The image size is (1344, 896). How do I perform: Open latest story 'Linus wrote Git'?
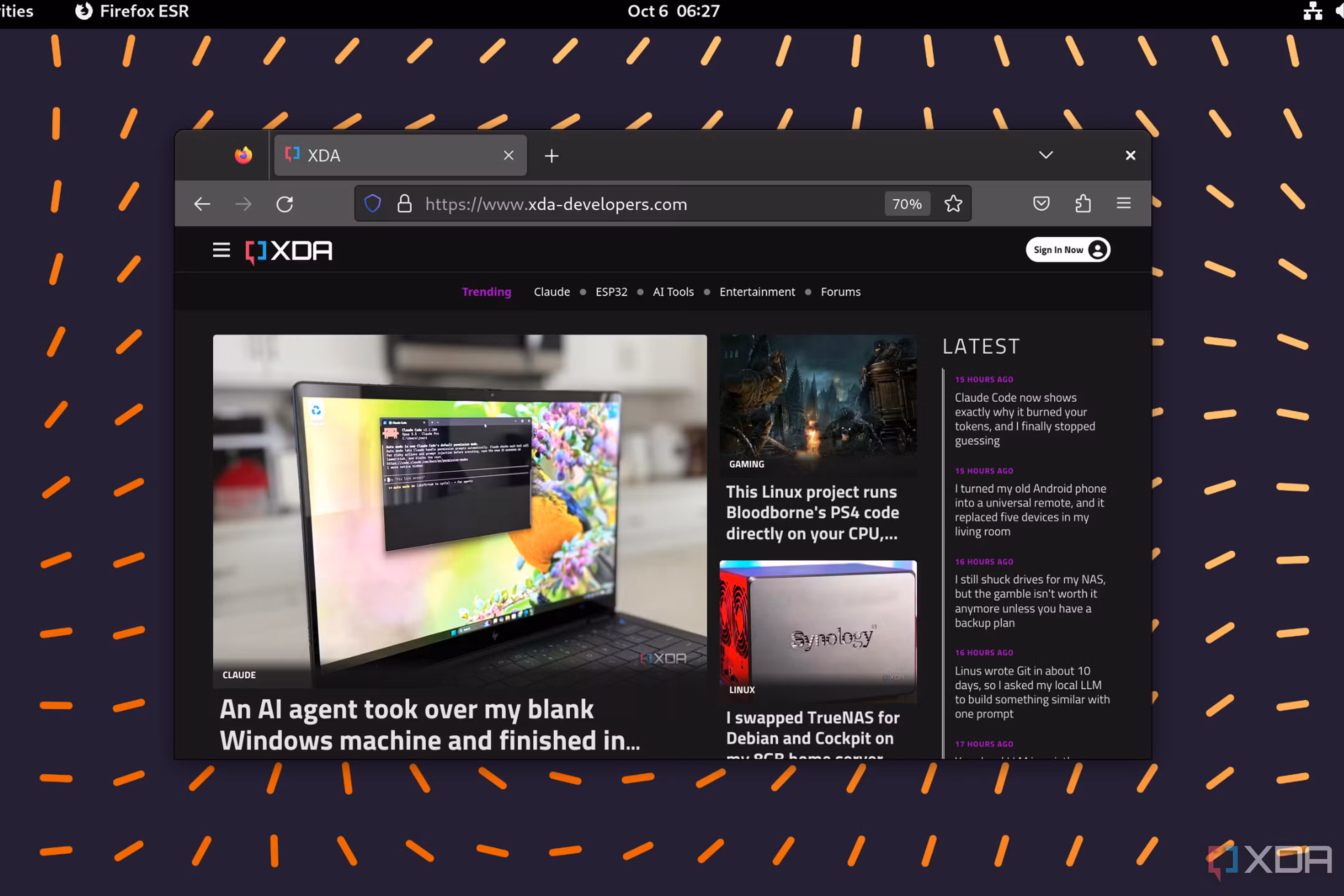click(1032, 692)
